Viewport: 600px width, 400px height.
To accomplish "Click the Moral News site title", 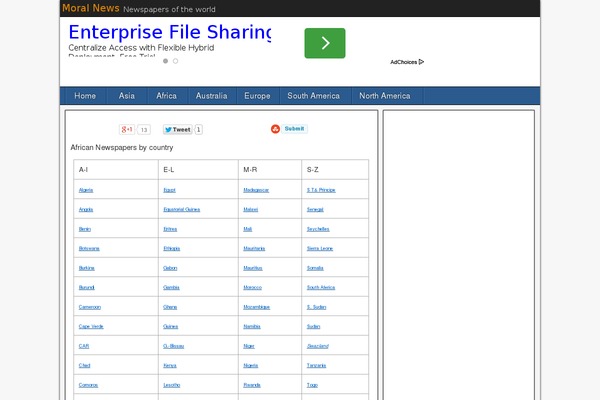I will click(x=91, y=8).
